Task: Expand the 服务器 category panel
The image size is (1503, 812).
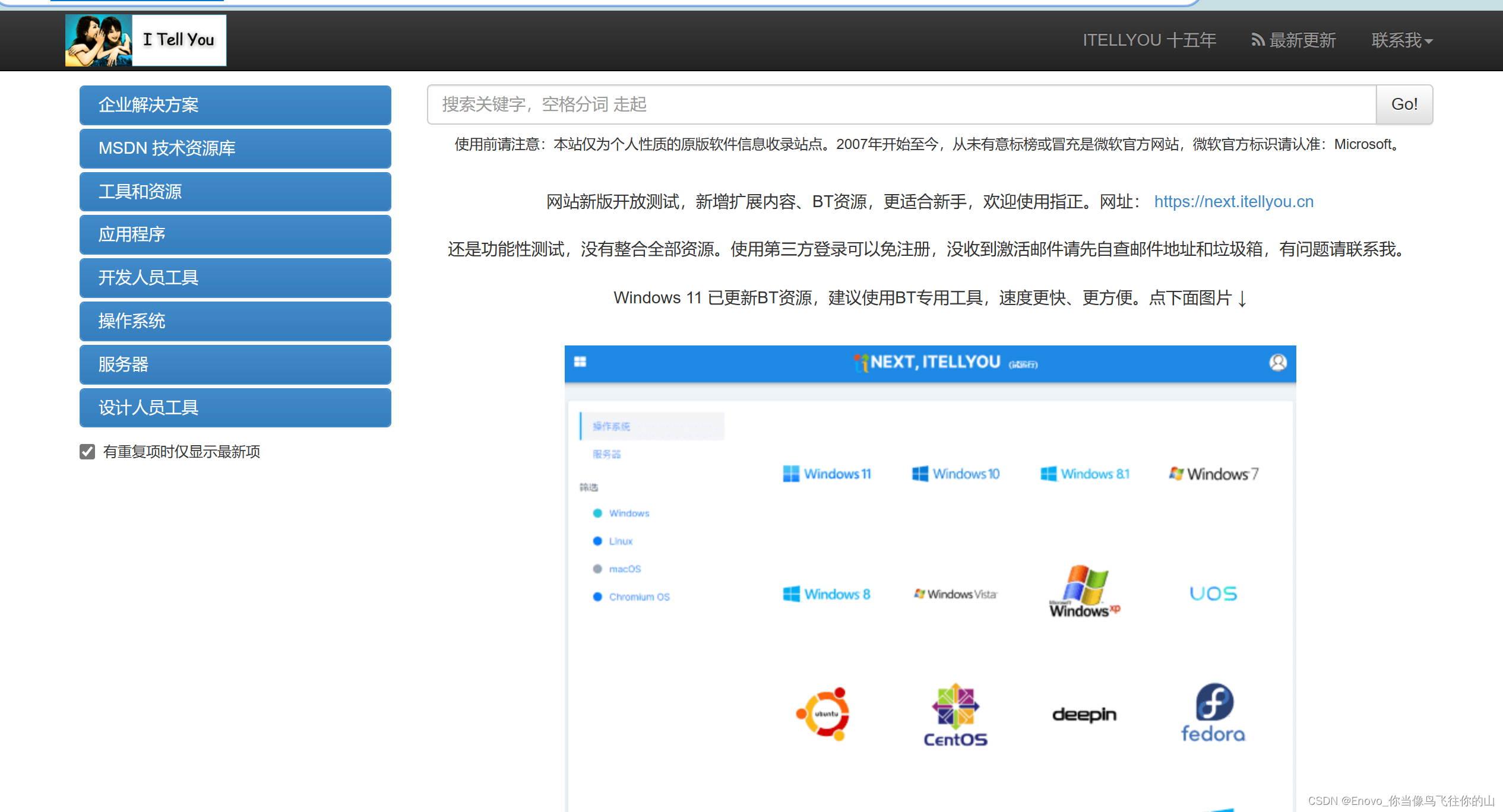Action: point(235,364)
